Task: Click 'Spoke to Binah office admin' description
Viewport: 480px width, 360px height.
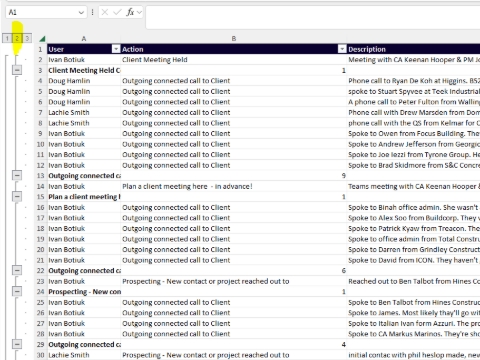Action: [x=414, y=207]
